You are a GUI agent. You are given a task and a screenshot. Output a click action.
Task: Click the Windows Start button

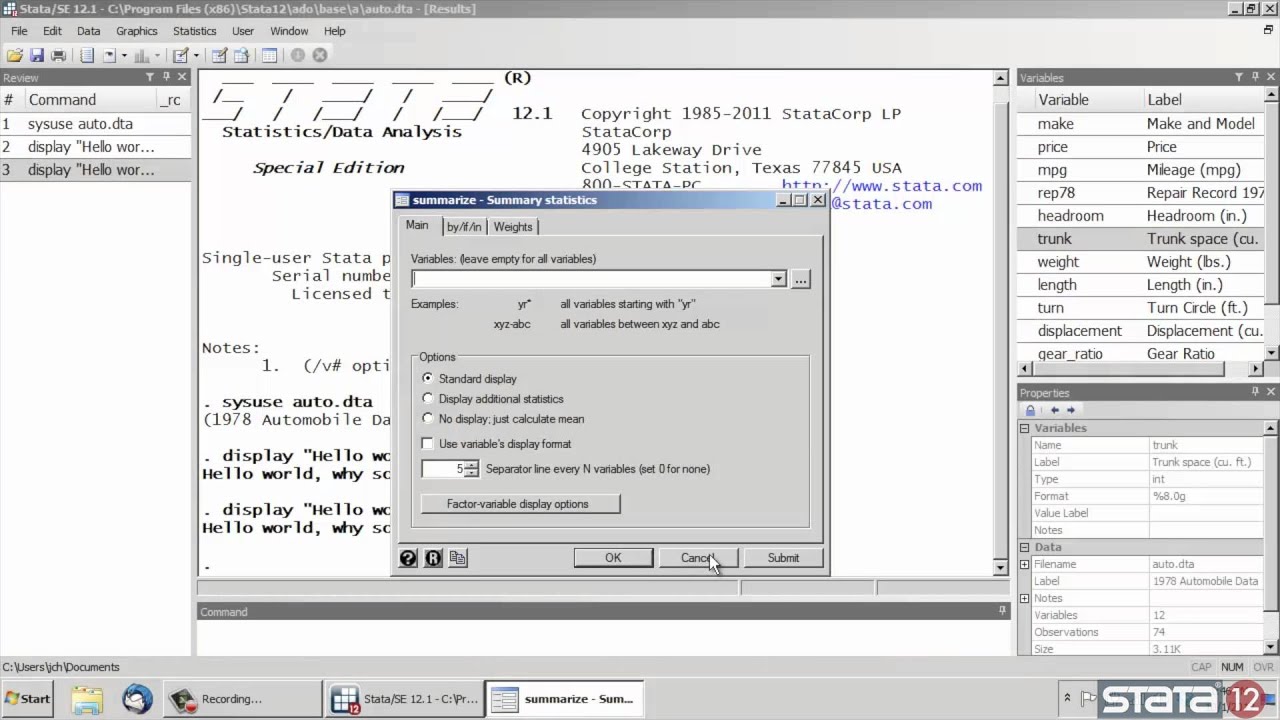tap(28, 699)
